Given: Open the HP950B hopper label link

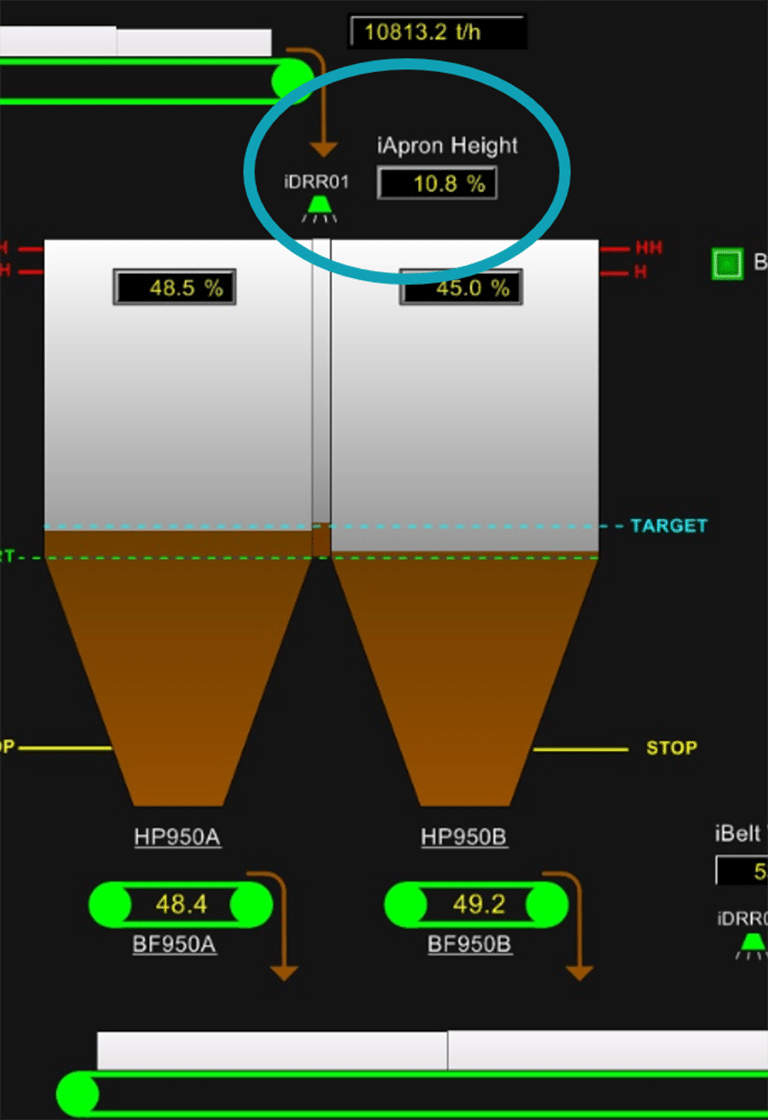Looking at the screenshot, I should click(x=464, y=837).
